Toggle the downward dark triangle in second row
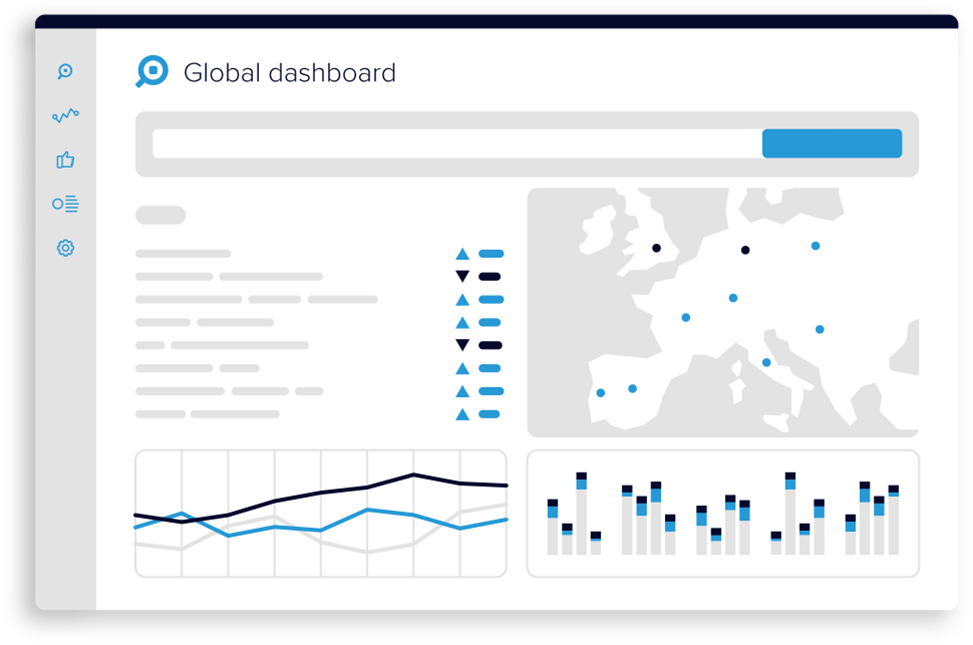 pyautogui.click(x=462, y=275)
